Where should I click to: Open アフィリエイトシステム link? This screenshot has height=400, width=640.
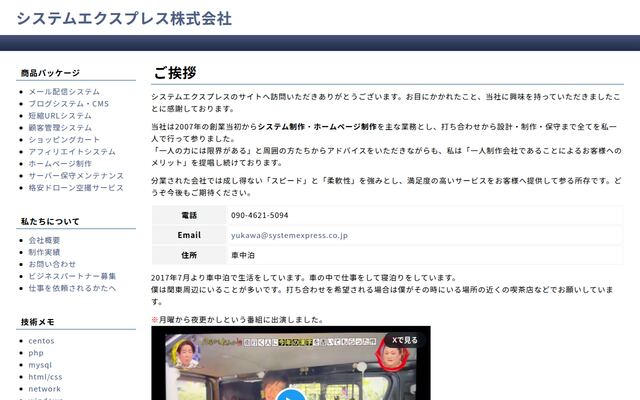point(72,151)
